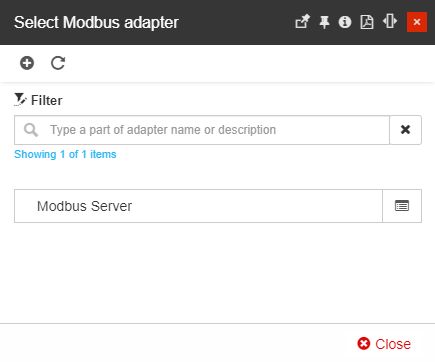Image resolution: width=435 pixels, height=362 pixels.
Task: Open the PDF documentation icon
Action: coord(367,22)
